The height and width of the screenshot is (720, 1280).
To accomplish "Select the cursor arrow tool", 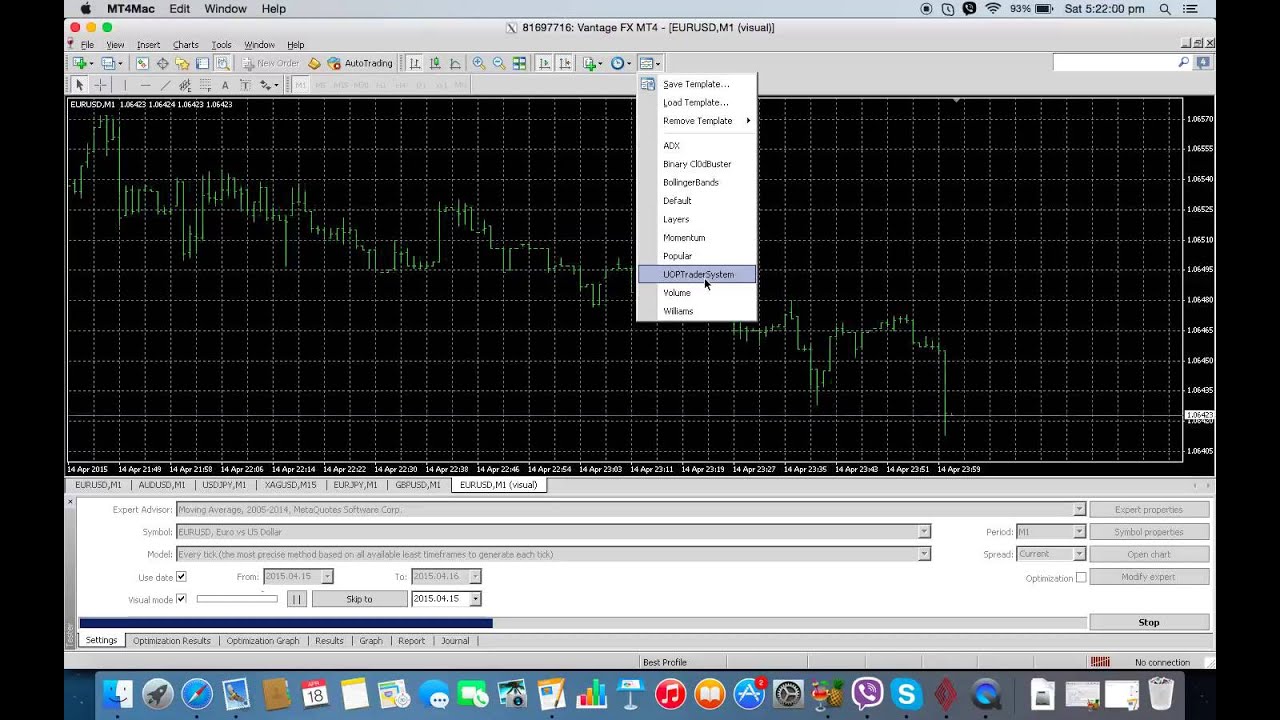I will [79, 85].
